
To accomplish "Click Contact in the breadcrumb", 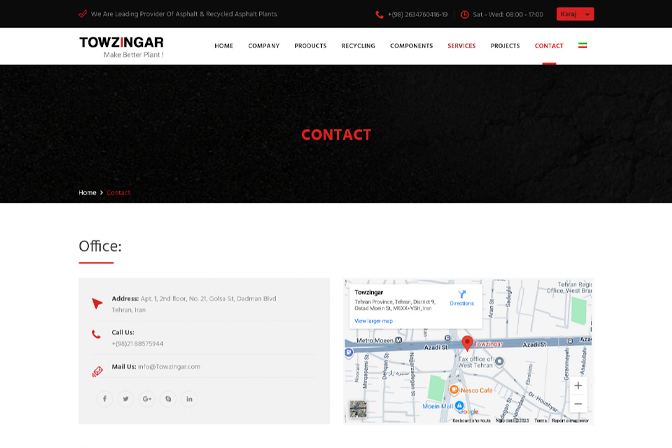I will pyautogui.click(x=118, y=193).
